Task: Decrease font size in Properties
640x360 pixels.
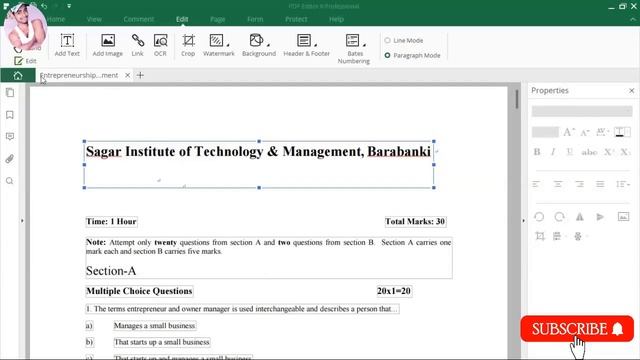Action: pyautogui.click(x=585, y=132)
